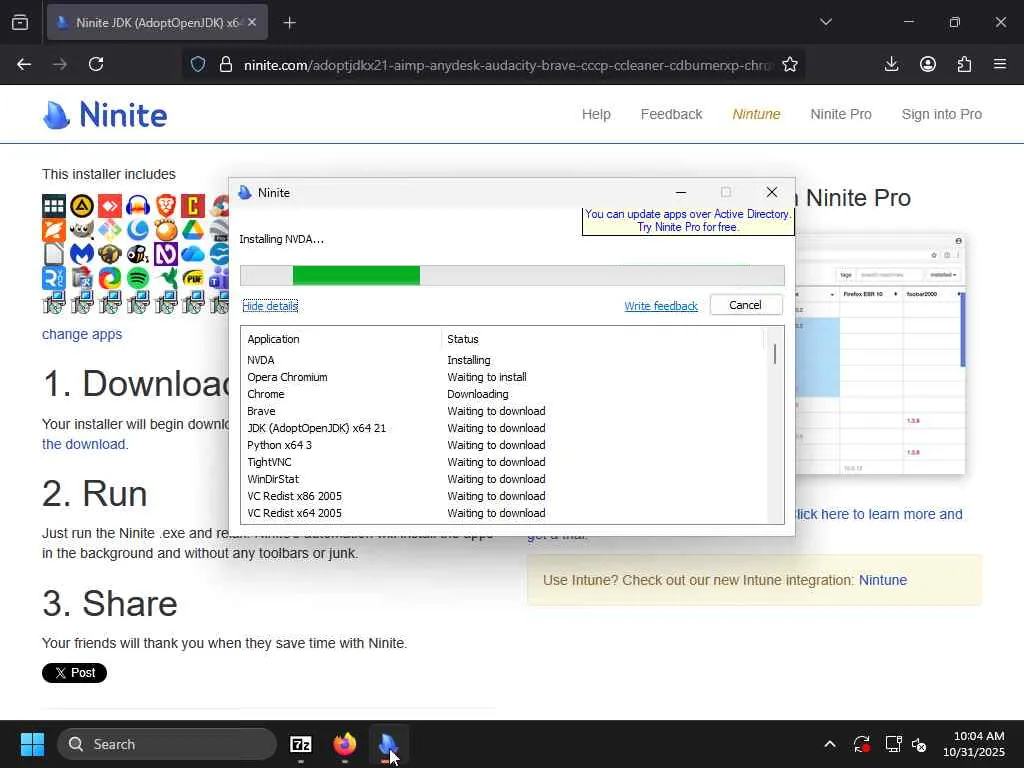
Task: Click Sign into Pro
Action: point(942,114)
